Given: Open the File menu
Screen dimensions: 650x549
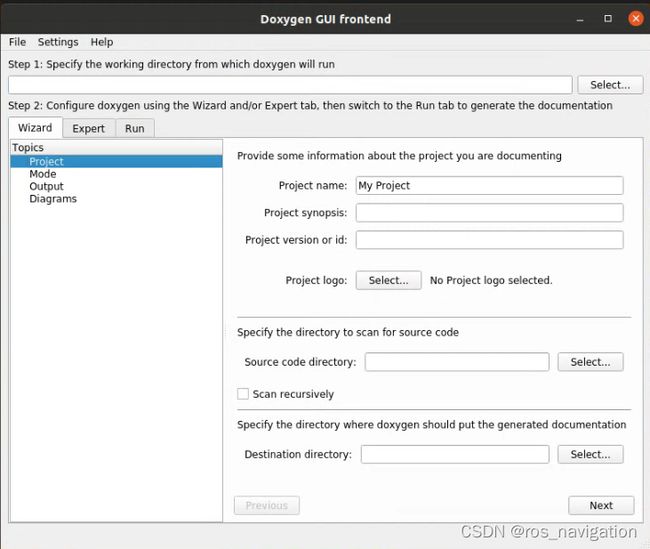Looking at the screenshot, I should pos(17,42).
